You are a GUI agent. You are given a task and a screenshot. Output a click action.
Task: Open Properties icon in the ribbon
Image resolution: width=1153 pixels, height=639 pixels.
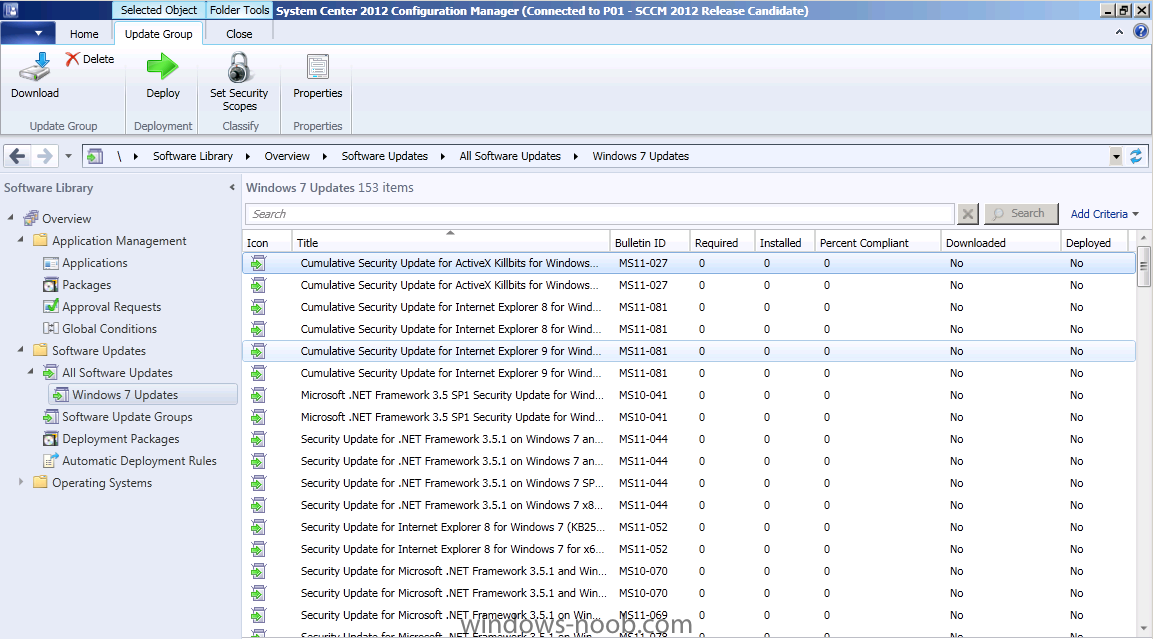(318, 67)
